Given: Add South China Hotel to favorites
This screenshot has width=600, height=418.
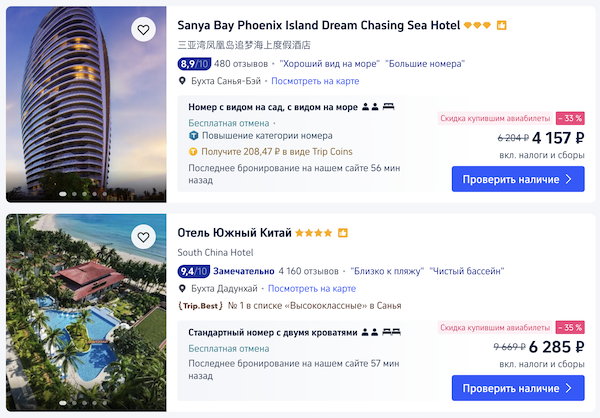Looking at the screenshot, I should (x=144, y=238).
